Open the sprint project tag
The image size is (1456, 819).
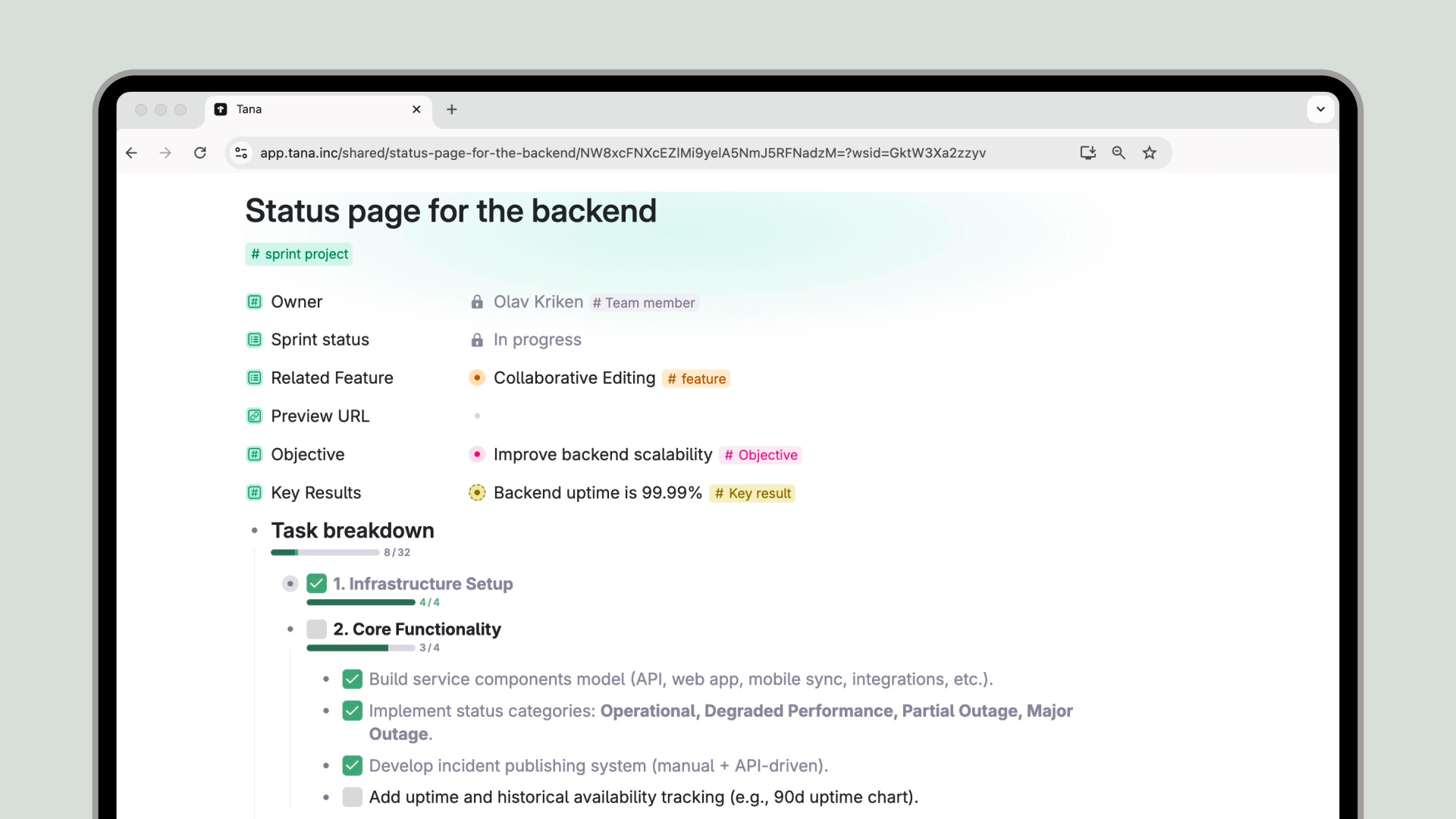click(299, 254)
